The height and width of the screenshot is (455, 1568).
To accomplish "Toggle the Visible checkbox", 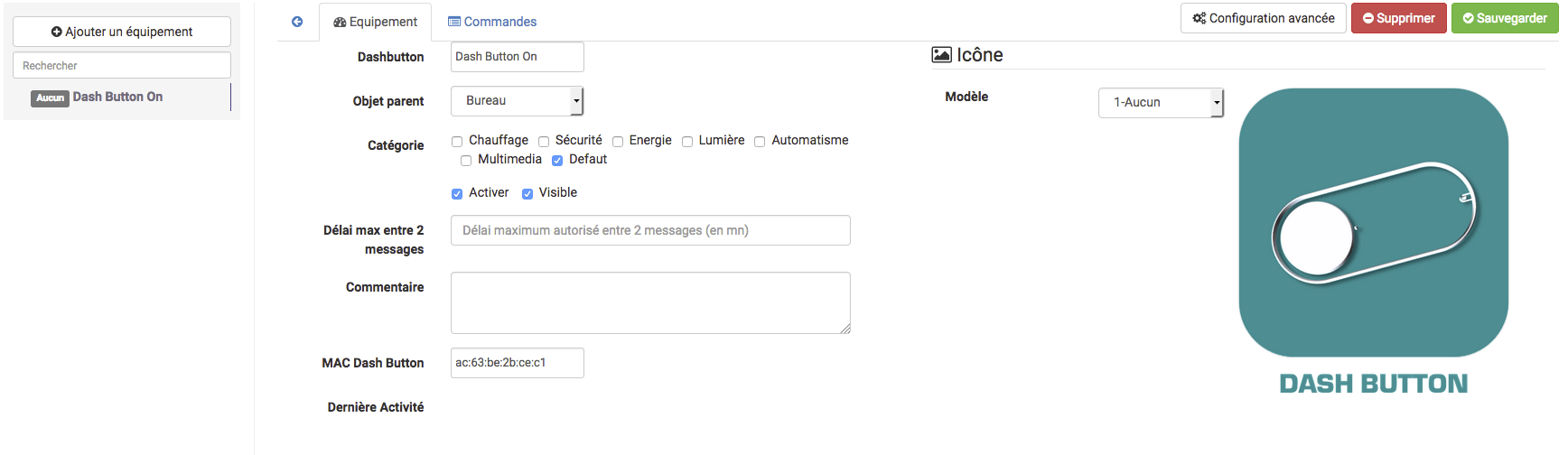I will click(x=527, y=194).
